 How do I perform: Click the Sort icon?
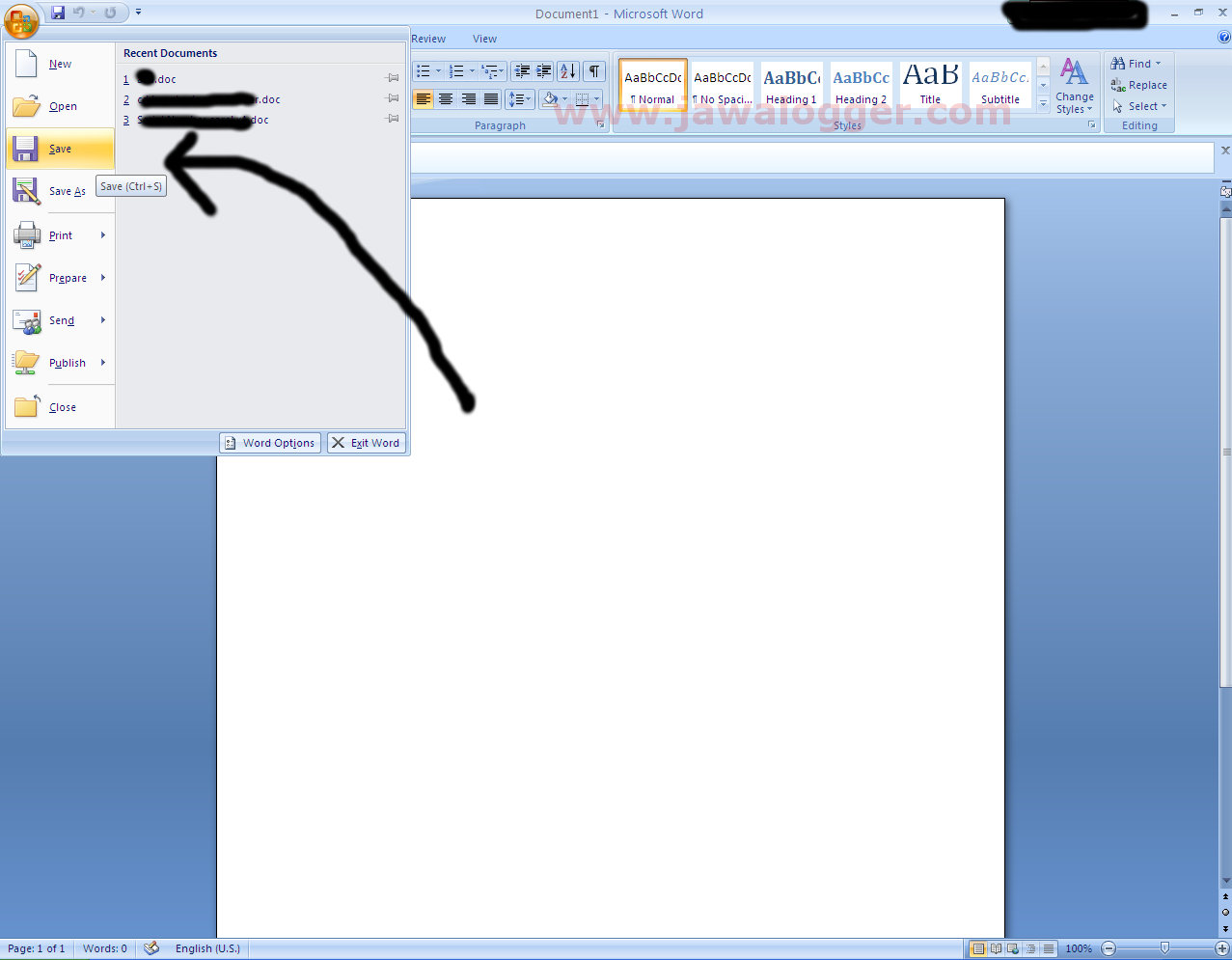[568, 71]
